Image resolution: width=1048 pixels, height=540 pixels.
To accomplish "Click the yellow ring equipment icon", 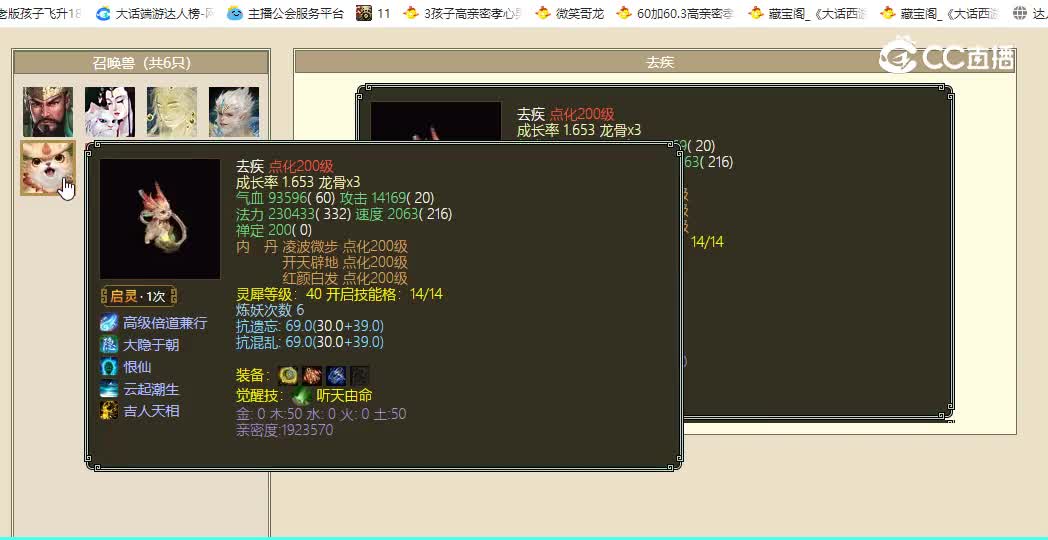I will pyautogui.click(x=288, y=376).
